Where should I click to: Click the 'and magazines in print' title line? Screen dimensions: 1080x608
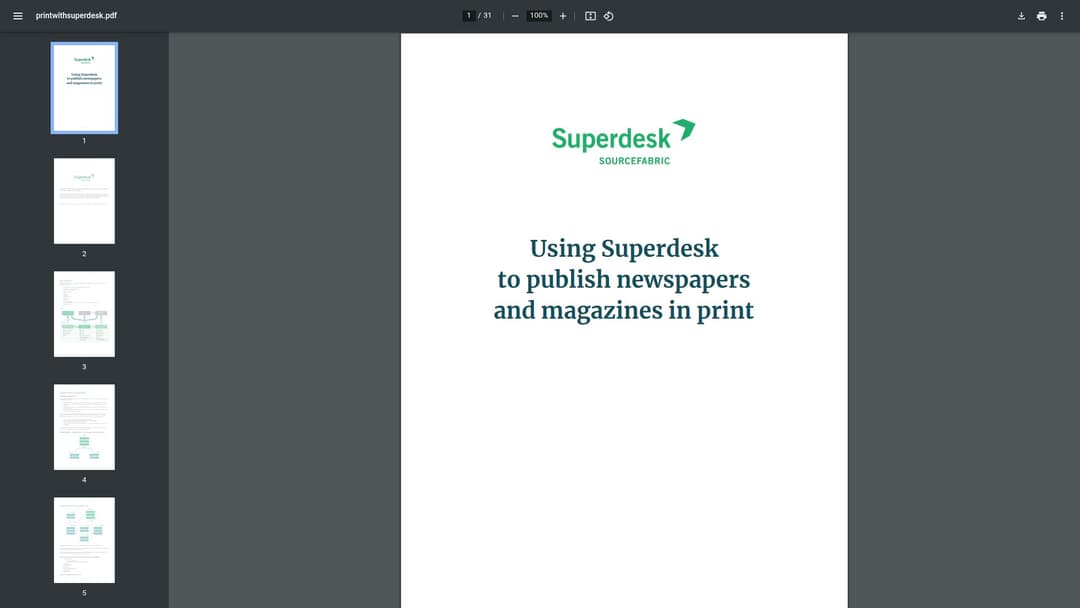(x=624, y=311)
